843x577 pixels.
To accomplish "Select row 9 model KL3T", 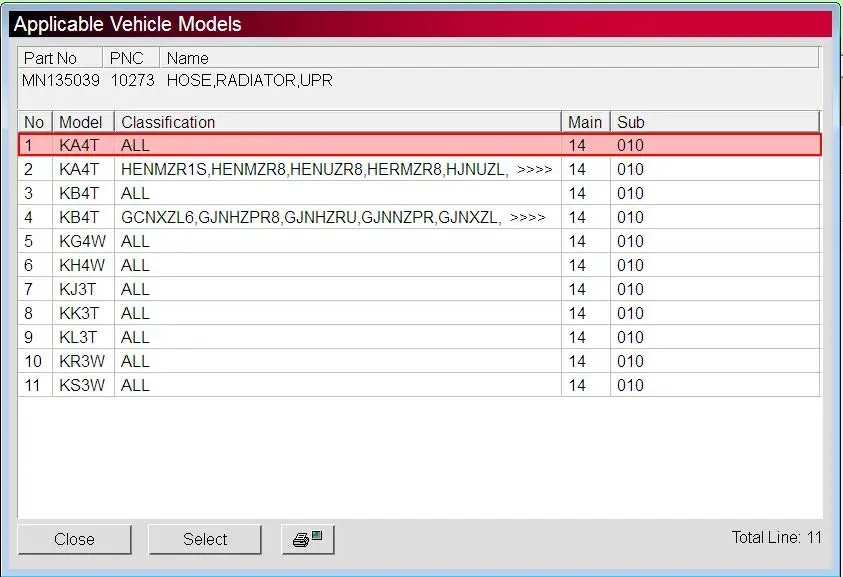I will pos(78,337).
